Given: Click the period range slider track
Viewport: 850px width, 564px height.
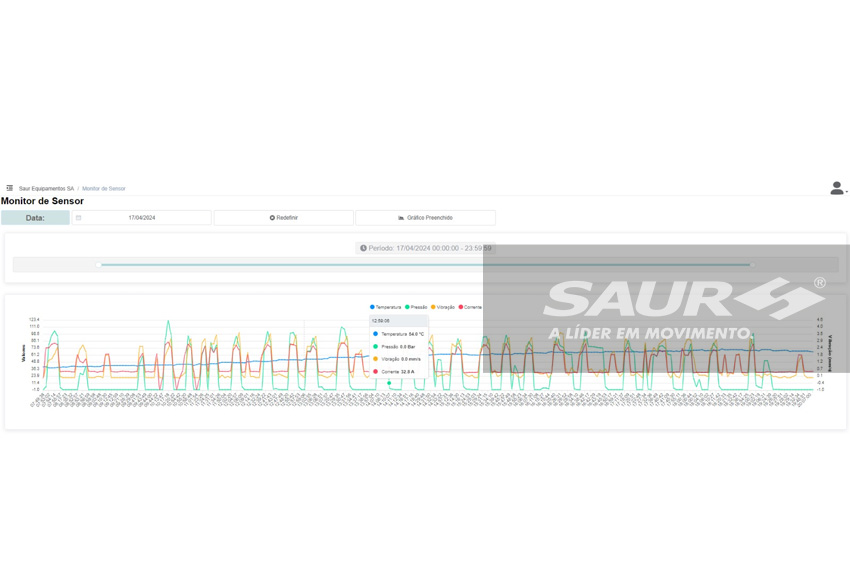Looking at the screenshot, I should pos(425,265).
